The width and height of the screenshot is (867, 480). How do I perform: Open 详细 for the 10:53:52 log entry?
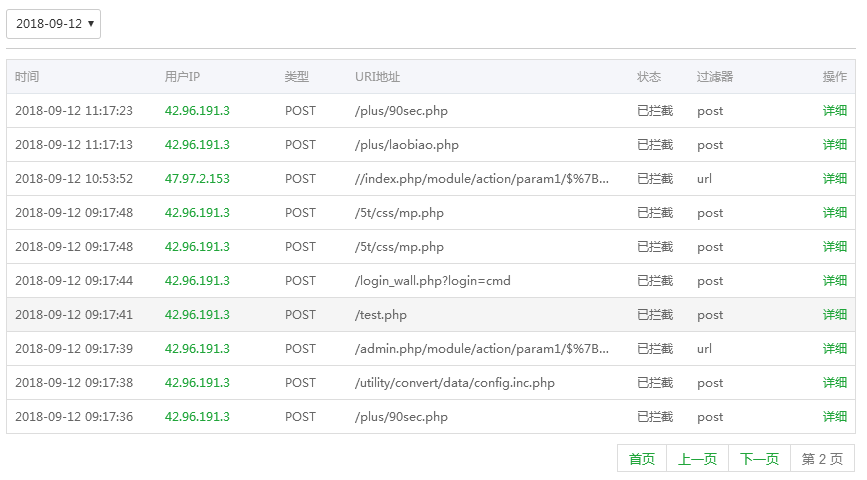[834, 179]
